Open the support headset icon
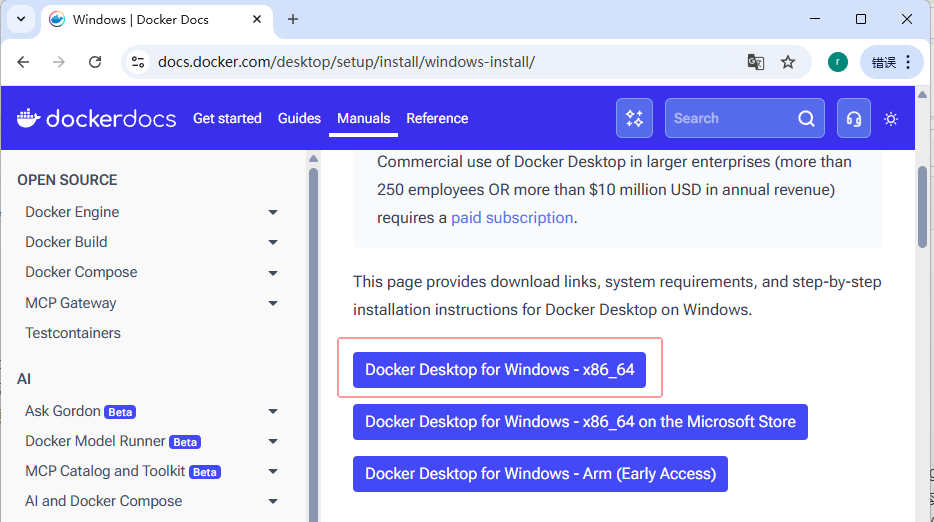Image resolution: width=934 pixels, height=522 pixels. [x=854, y=118]
